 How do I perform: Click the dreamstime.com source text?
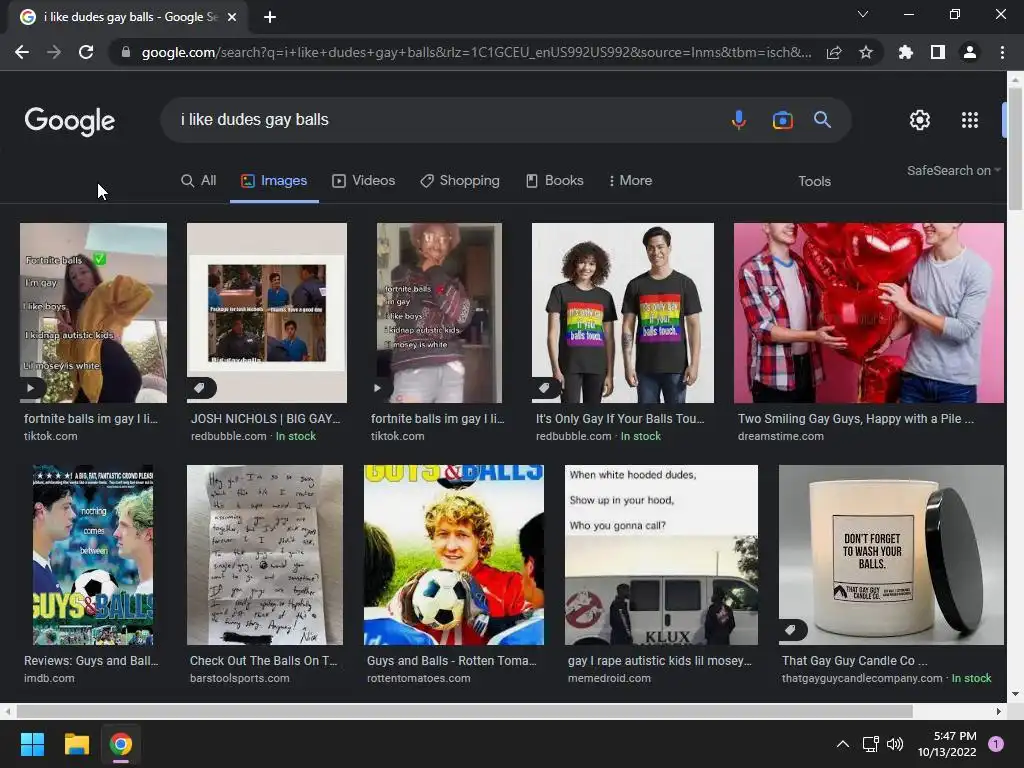click(x=780, y=436)
